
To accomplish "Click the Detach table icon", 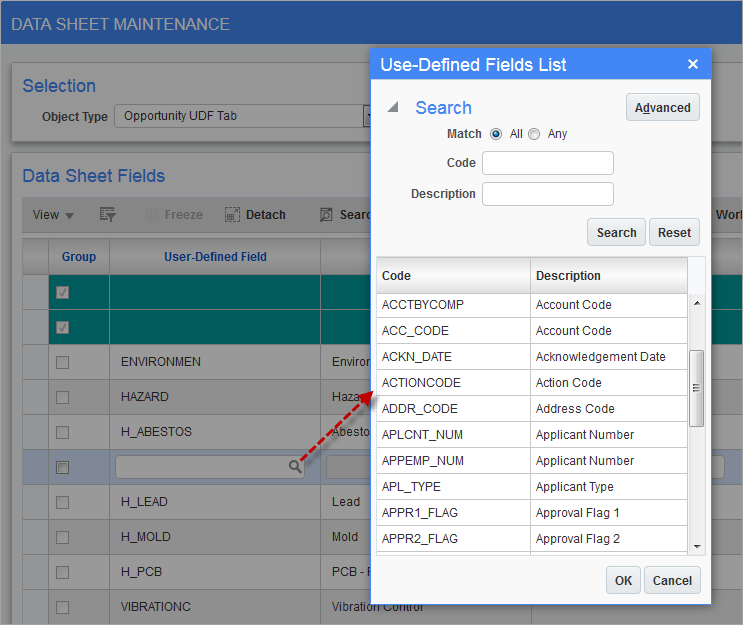I will pyautogui.click(x=232, y=215).
